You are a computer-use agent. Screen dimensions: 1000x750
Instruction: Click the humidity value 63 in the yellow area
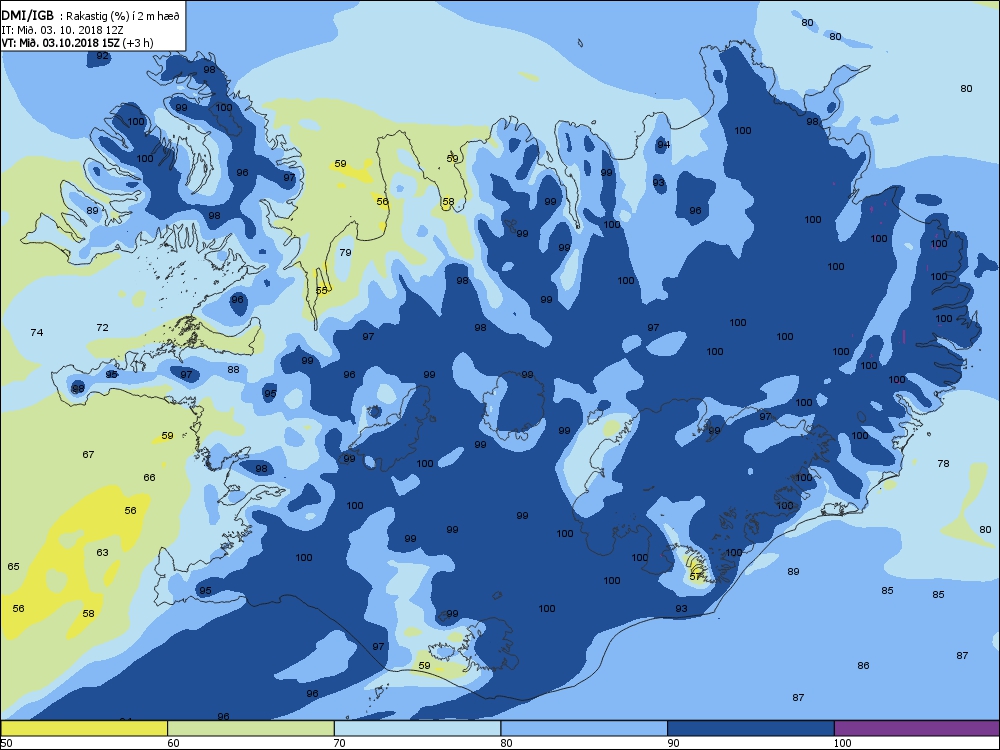coord(102,552)
